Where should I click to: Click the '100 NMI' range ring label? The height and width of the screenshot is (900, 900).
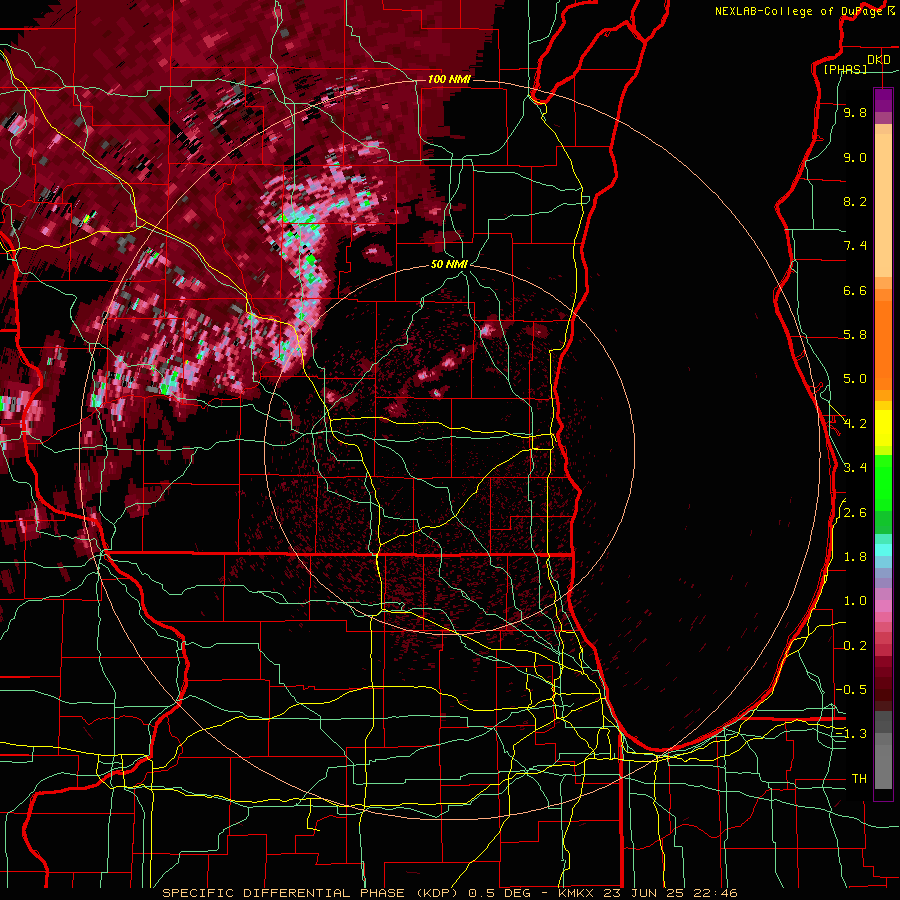[x=449, y=79]
